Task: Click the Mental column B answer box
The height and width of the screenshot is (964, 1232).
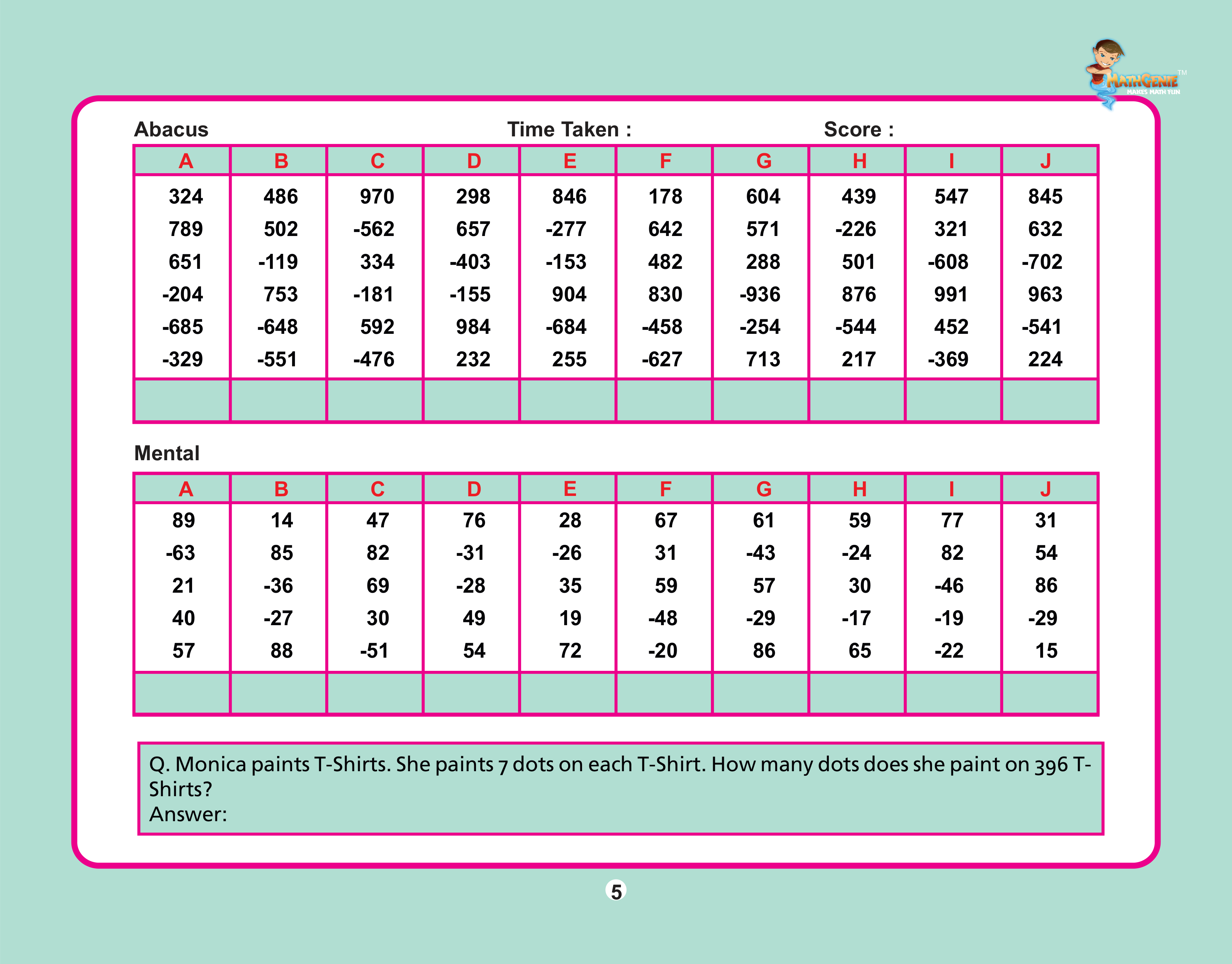Action: click(x=279, y=693)
